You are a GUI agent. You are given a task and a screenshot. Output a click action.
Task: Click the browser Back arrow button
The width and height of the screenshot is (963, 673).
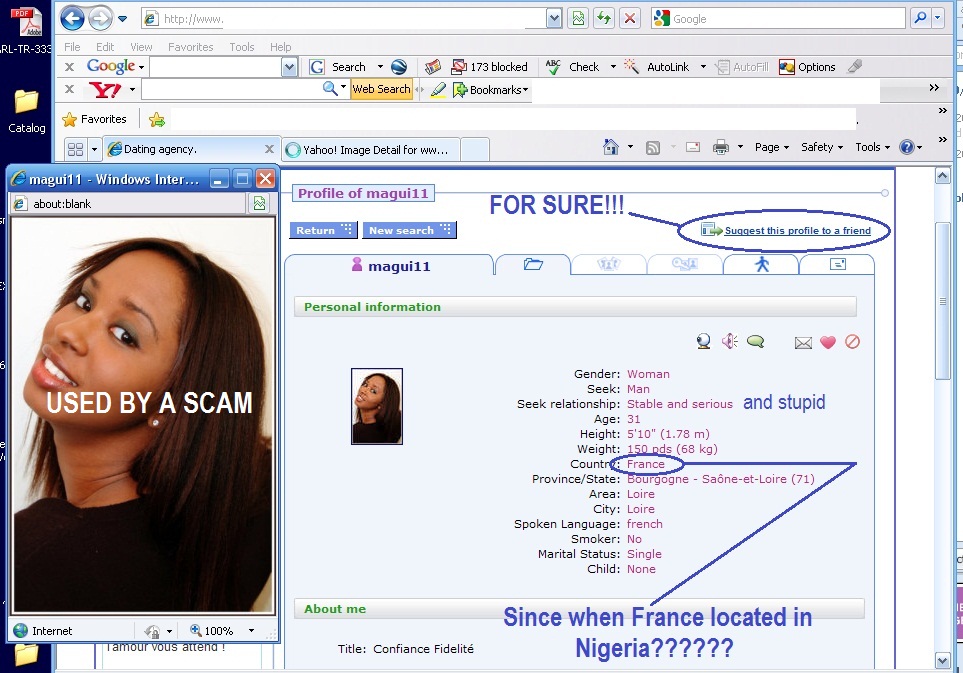tap(72, 18)
